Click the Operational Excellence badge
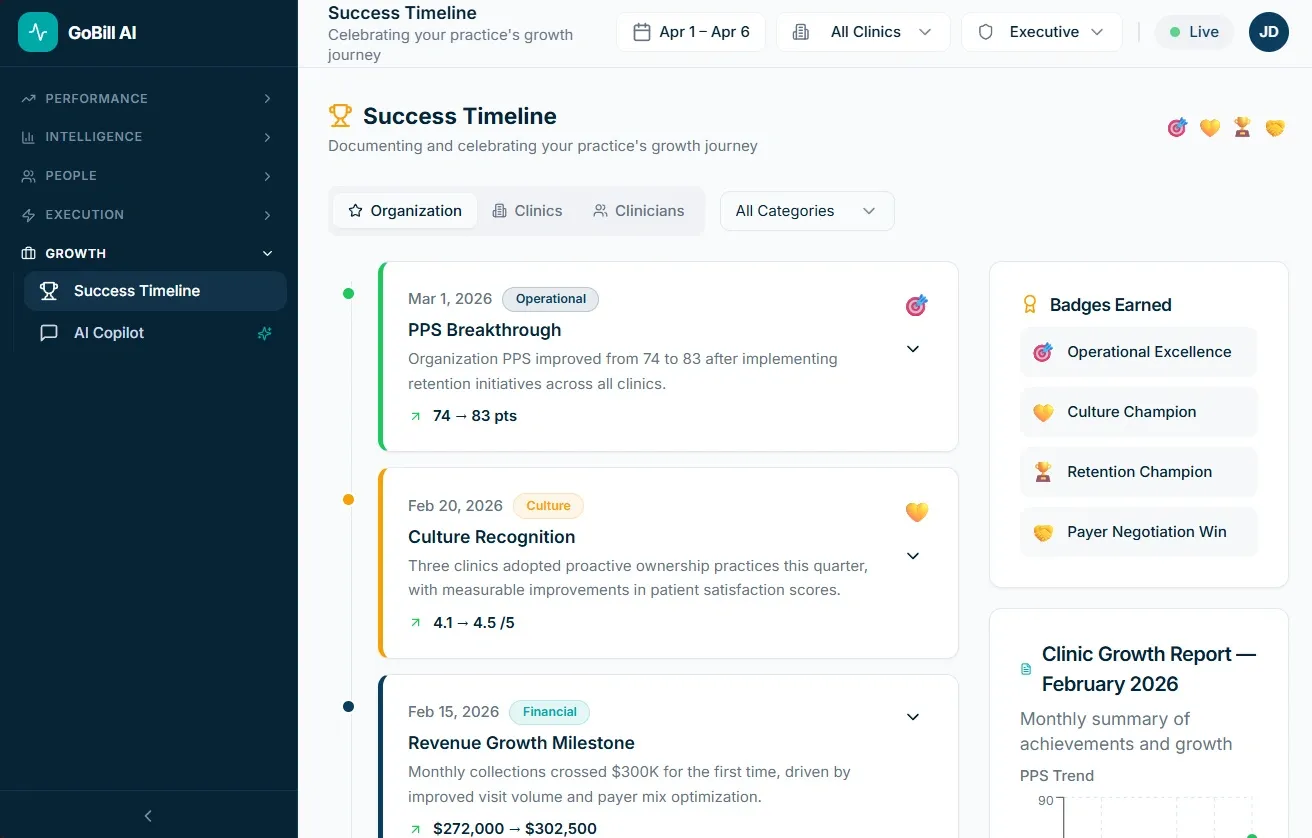Viewport: 1312px width, 838px height. 1138,352
